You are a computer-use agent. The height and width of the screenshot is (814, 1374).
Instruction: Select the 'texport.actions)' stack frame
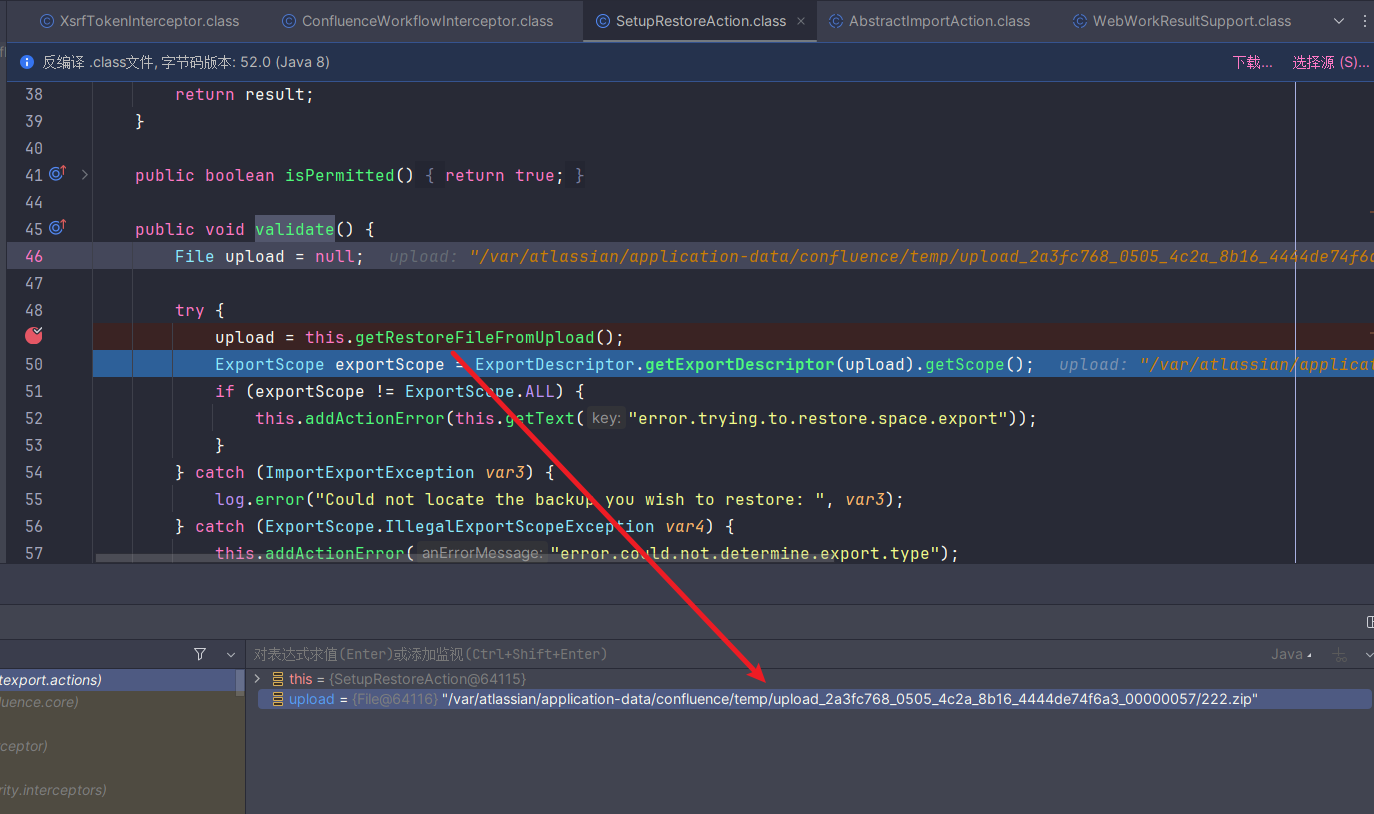coord(118,680)
